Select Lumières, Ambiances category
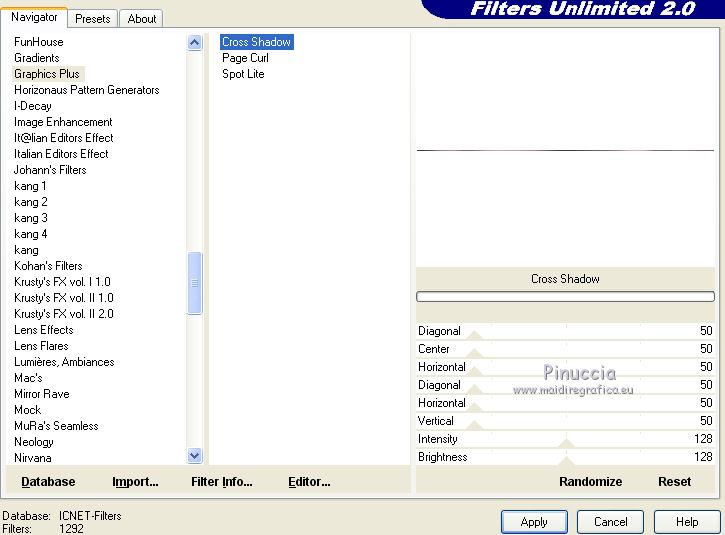The width and height of the screenshot is (725, 535). 64,362
